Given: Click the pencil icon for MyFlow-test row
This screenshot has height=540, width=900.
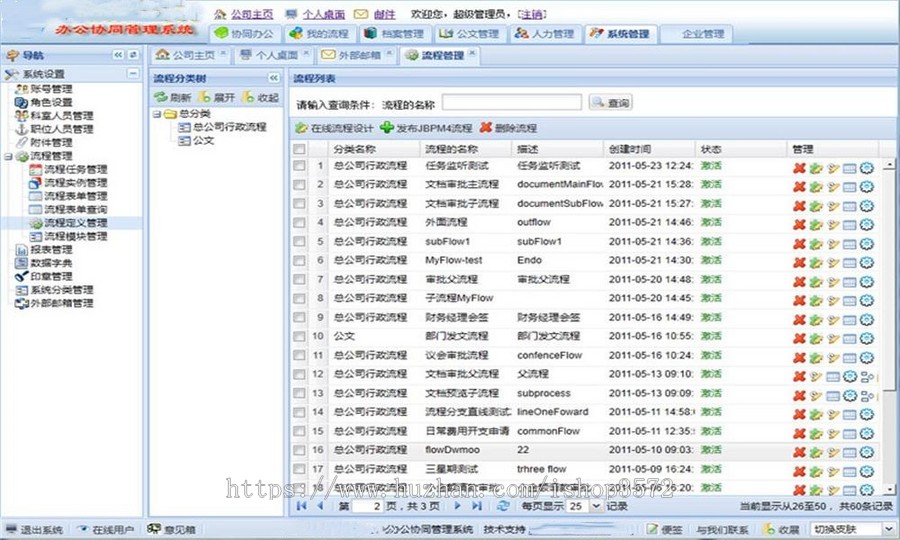Looking at the screenshot, I should point(833,263).
